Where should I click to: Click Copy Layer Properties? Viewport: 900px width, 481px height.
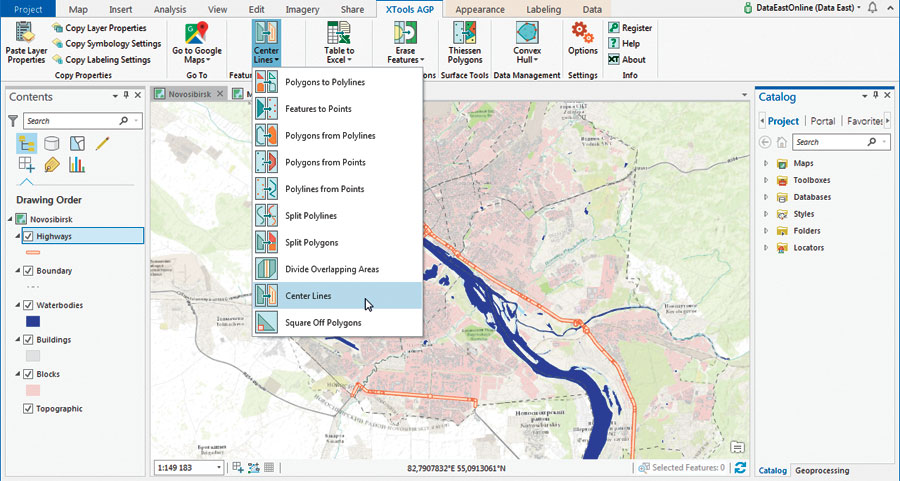click(x=99, y=28)
